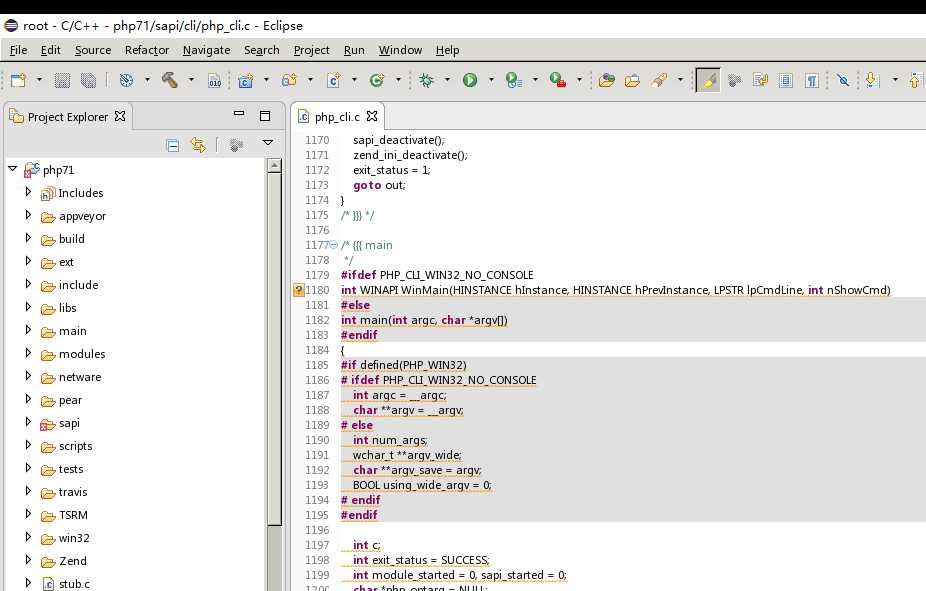Expand the Includes tree node
The height and width of the screenshot is (591, 926).
pos(28,192)
